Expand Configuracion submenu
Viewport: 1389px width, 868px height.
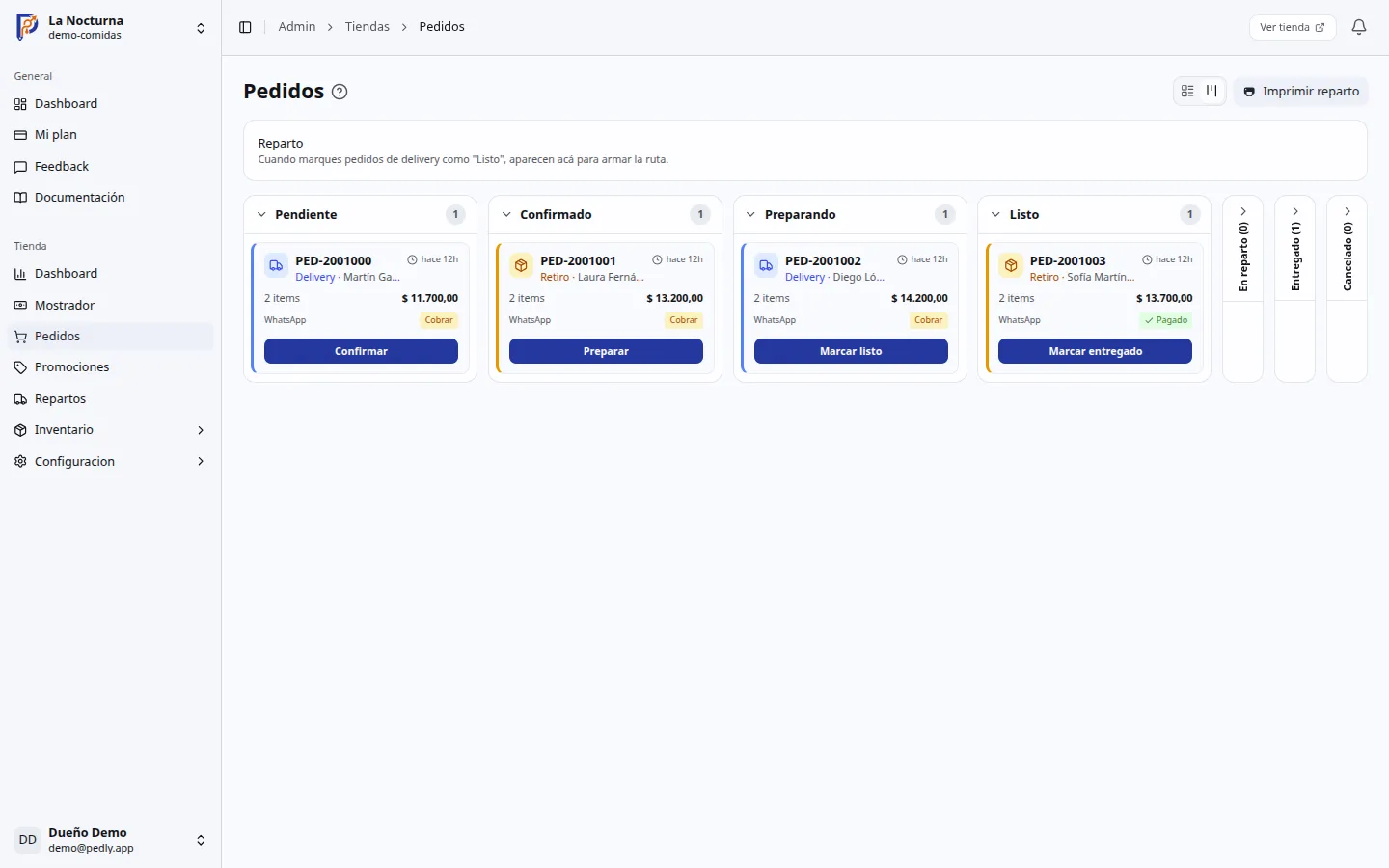[111, 462]
